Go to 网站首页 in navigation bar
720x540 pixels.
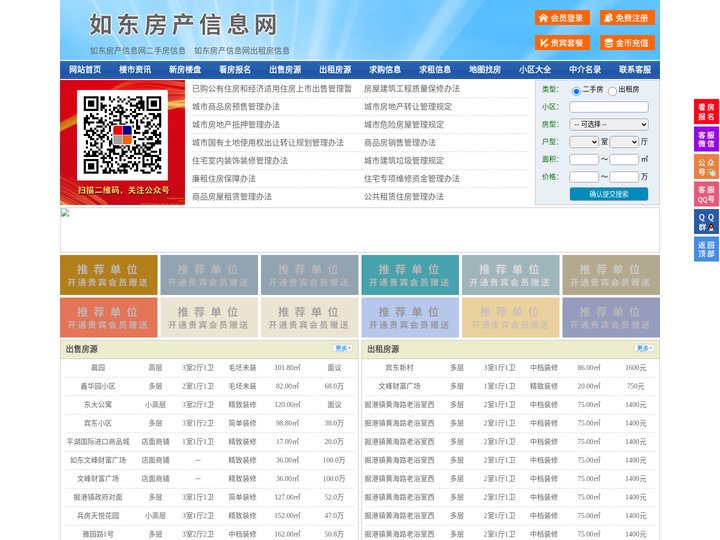(85, 70)
